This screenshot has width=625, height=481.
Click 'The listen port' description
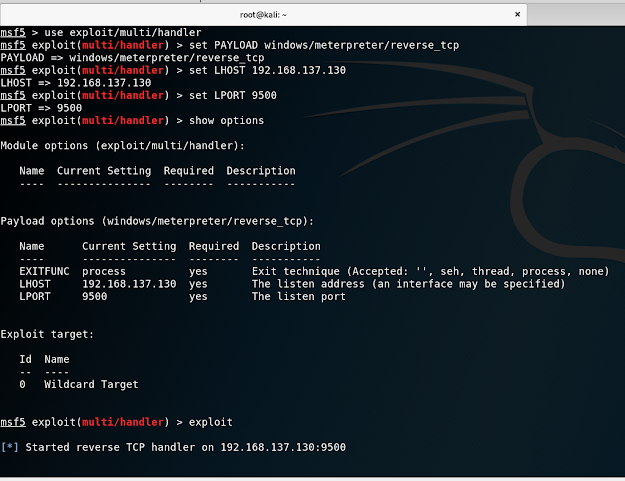click(299, 297)
